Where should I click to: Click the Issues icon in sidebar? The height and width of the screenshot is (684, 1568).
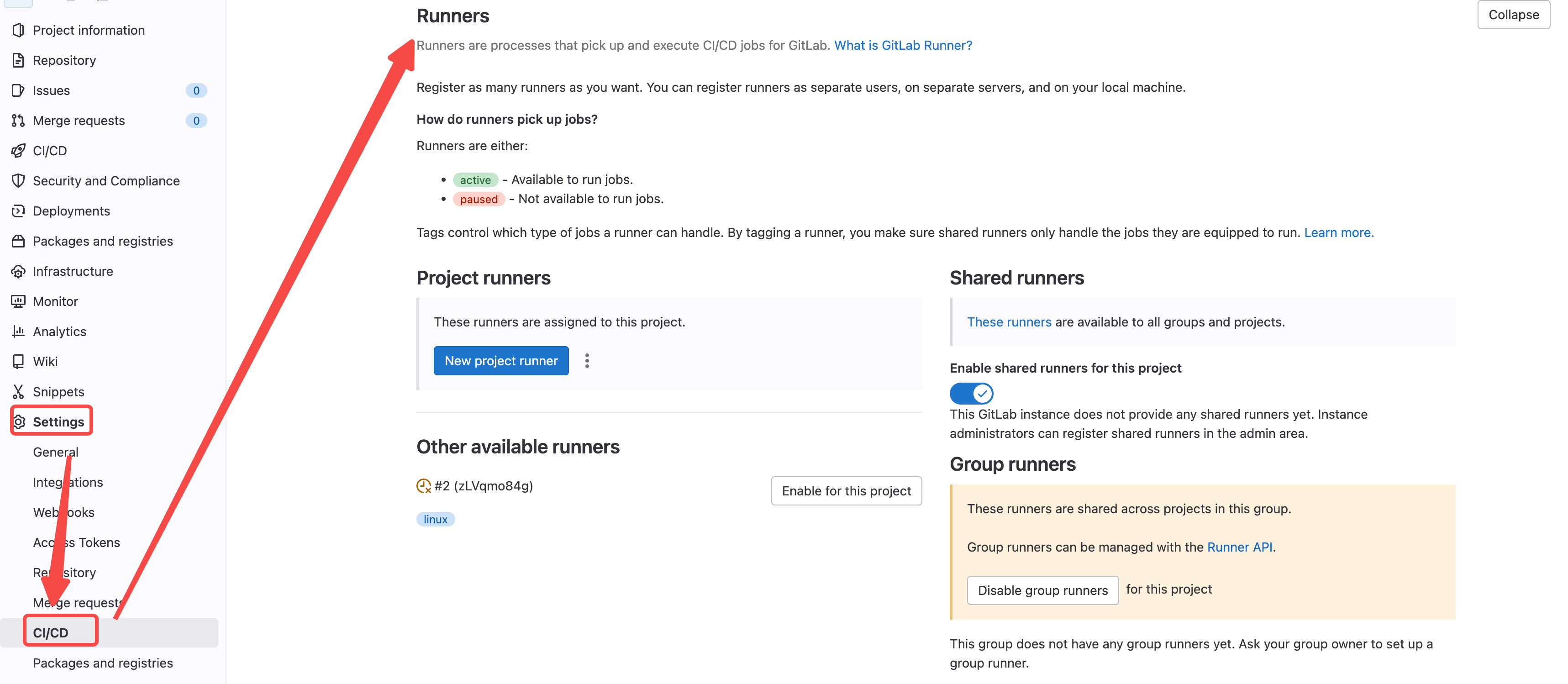(18, 90)
